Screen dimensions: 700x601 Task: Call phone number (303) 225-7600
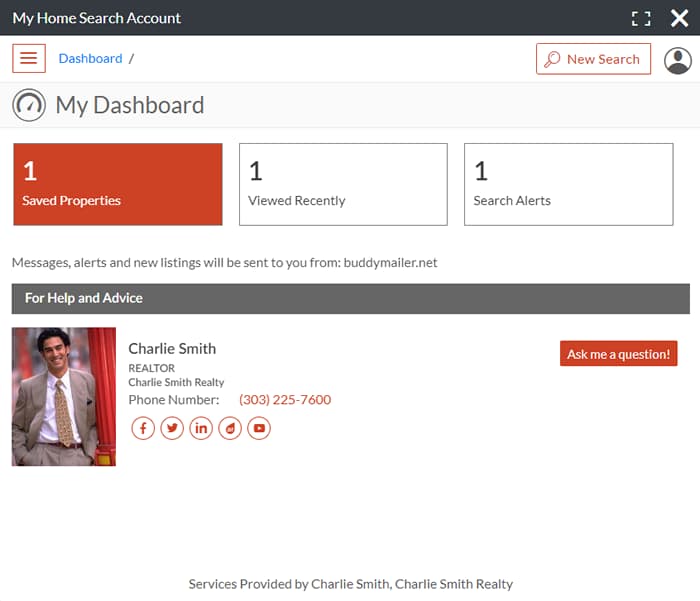tap(285, 400)
